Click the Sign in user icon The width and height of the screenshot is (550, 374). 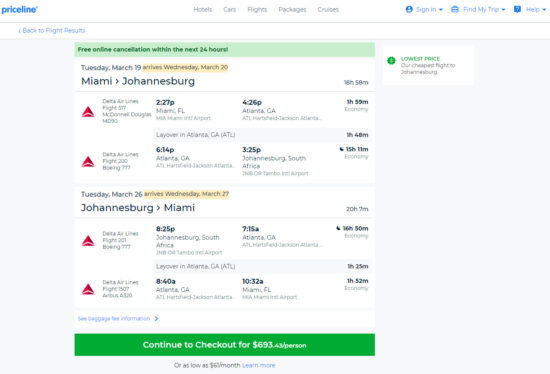409,9
